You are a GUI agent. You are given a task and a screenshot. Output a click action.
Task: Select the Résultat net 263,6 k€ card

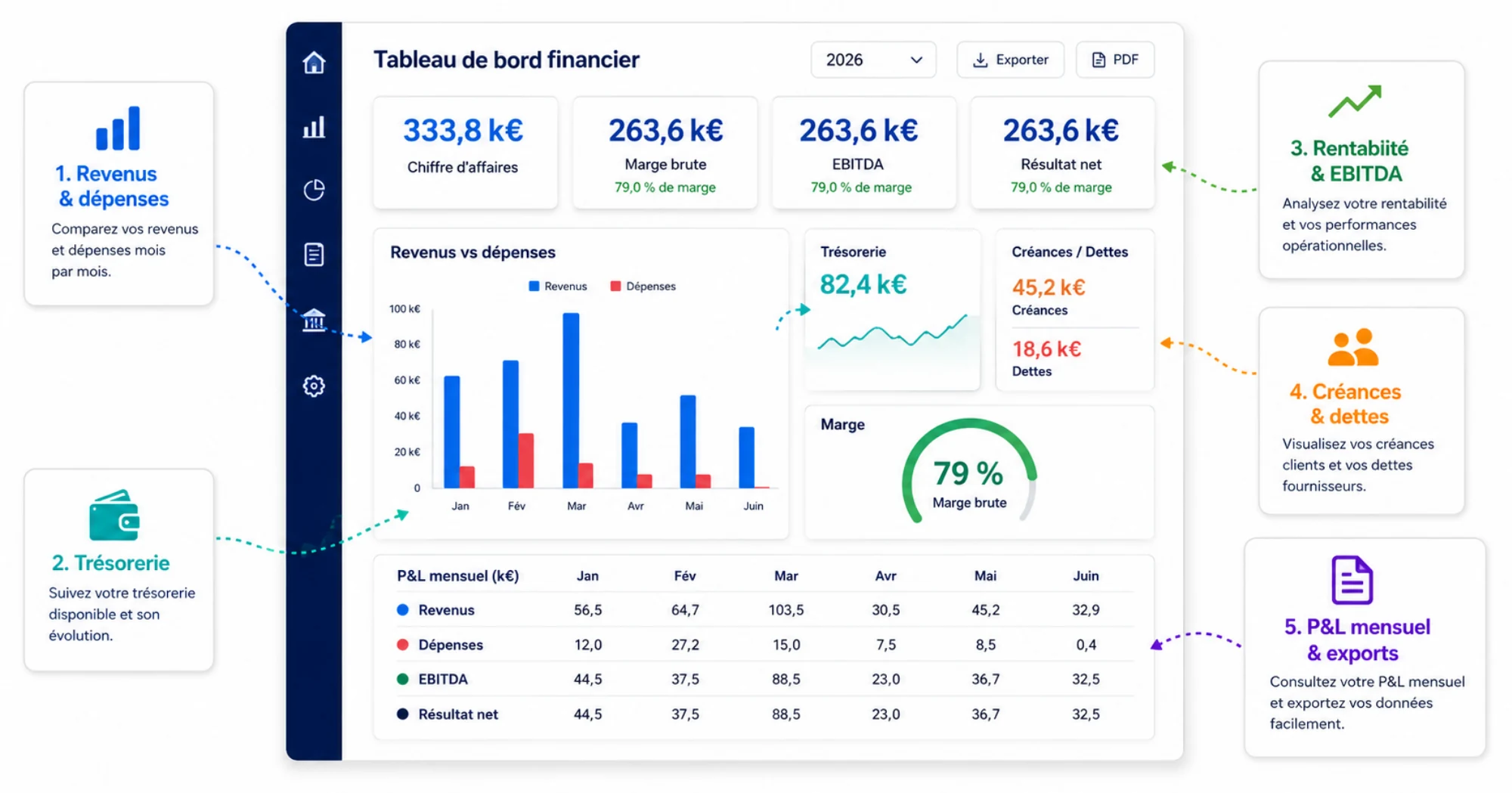tap(1062, 152)
